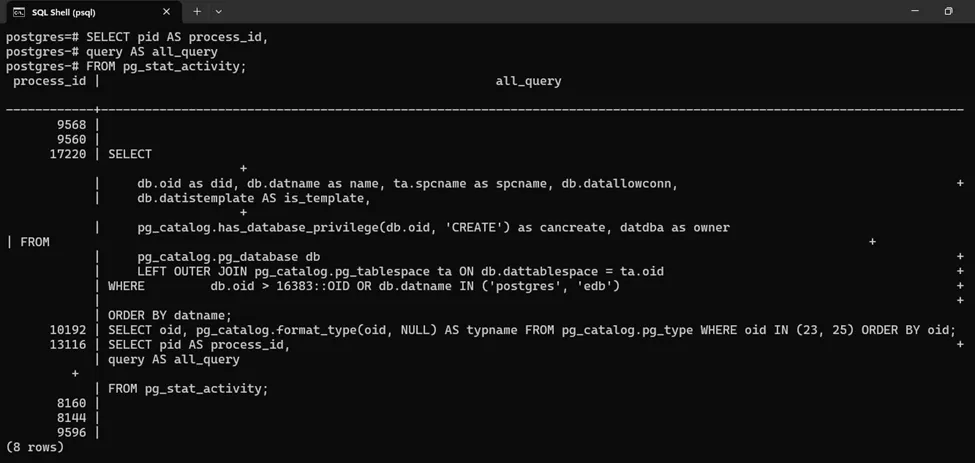Minimize the terminal window

914,12
